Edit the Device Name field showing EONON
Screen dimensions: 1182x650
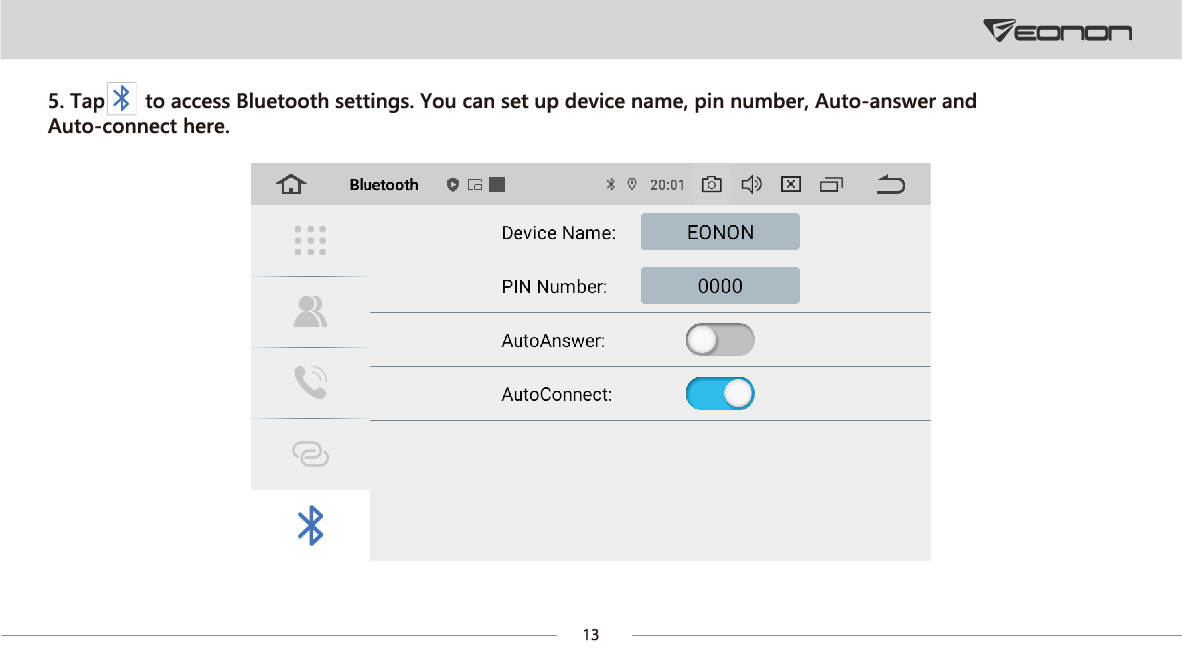(x=720, y=231)
